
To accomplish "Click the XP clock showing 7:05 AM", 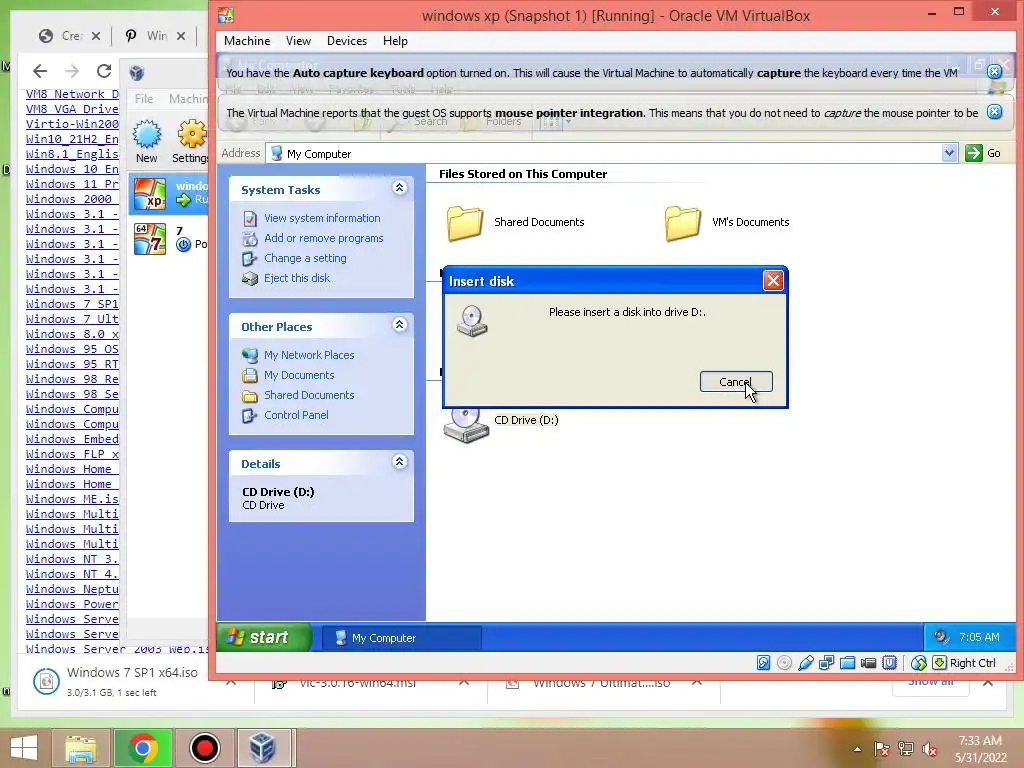I will coord(979,637).
